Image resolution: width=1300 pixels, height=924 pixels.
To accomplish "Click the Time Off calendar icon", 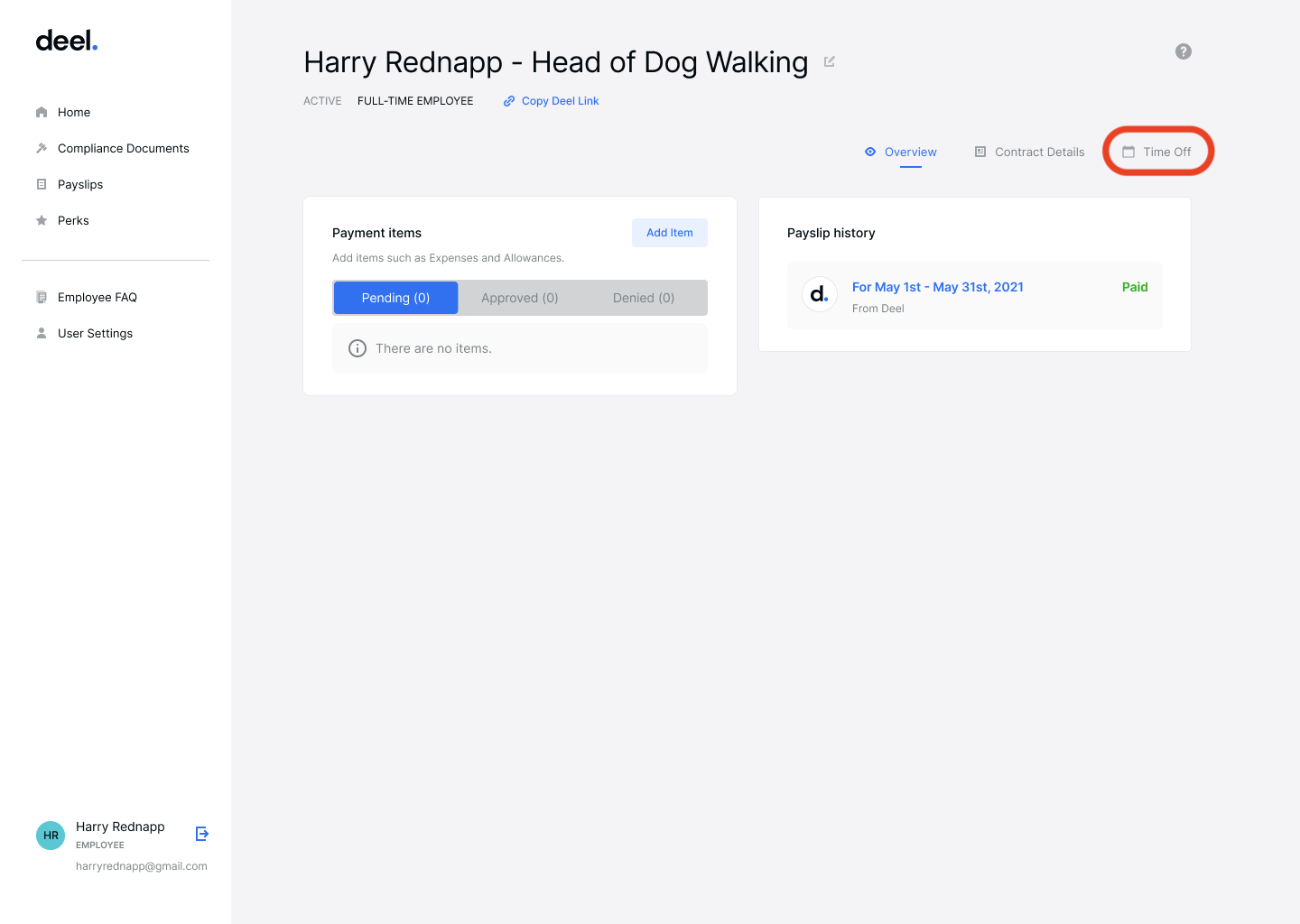I will (x=1128, y=152).
